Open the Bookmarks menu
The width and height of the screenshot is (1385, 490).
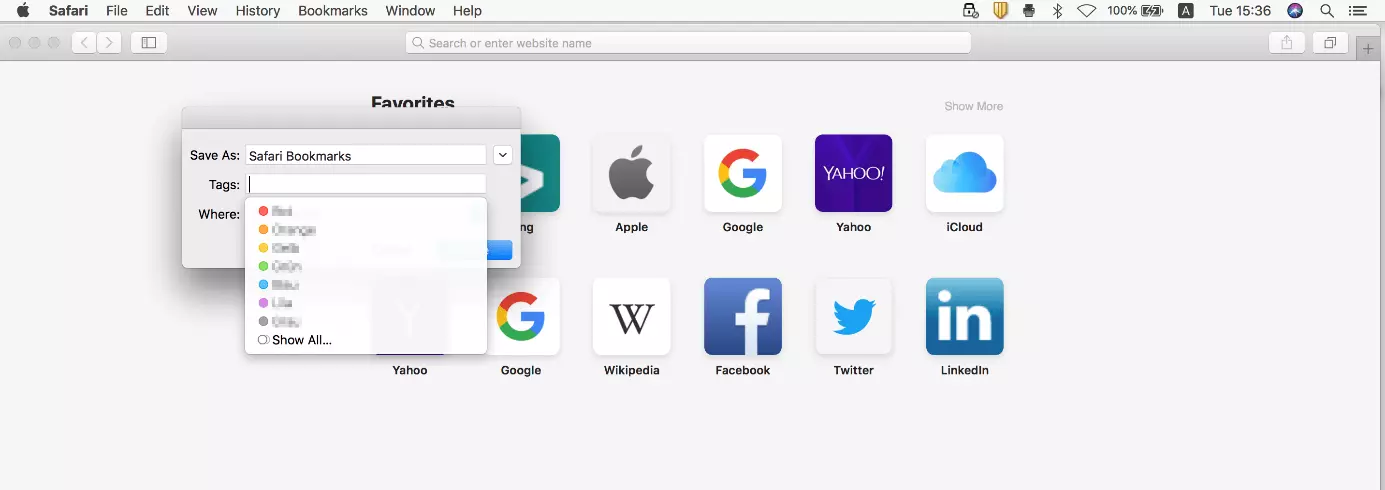pyautogui.click(x=333, y=11)
